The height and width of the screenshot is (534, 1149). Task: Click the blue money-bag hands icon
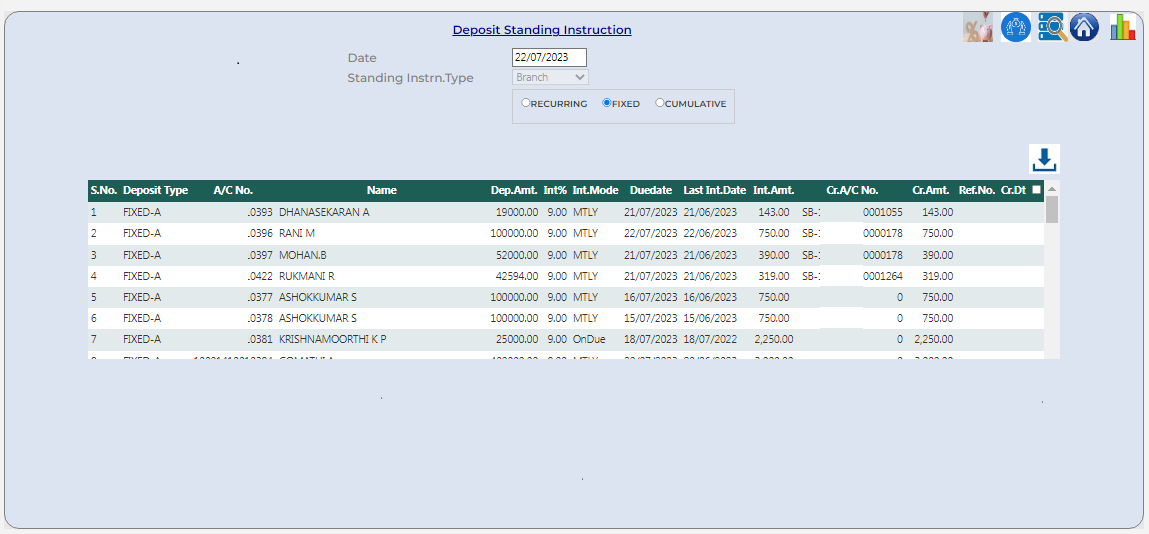1016,27
